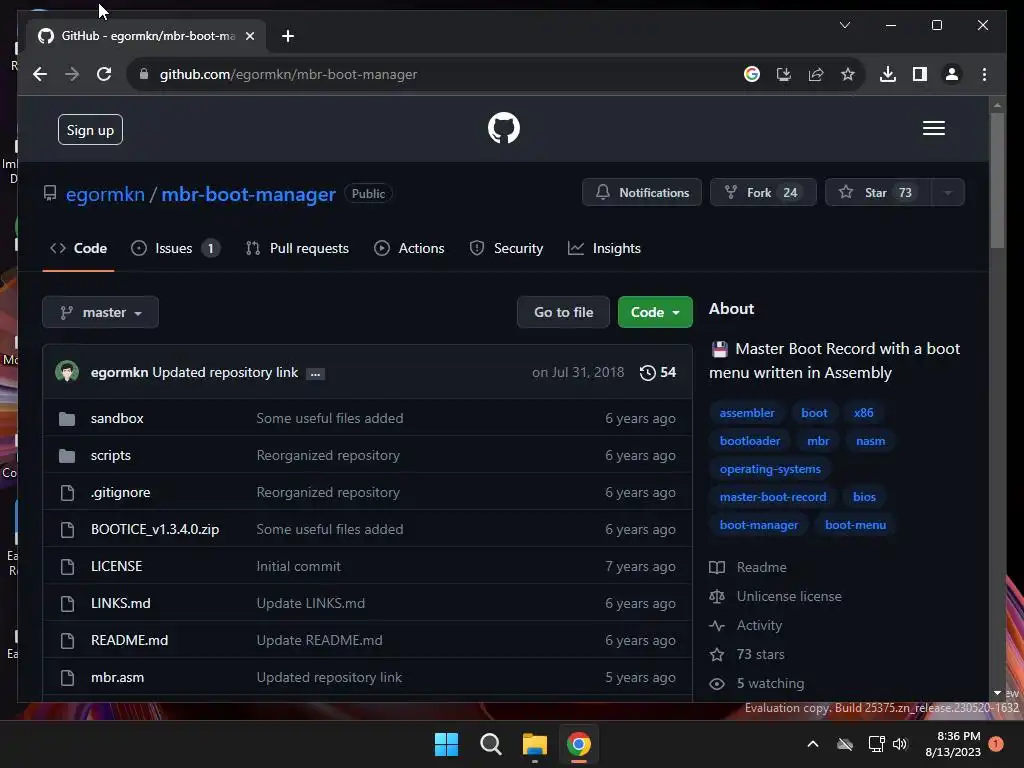
Task: Switch to the Code tab
Action: point(78,248)
